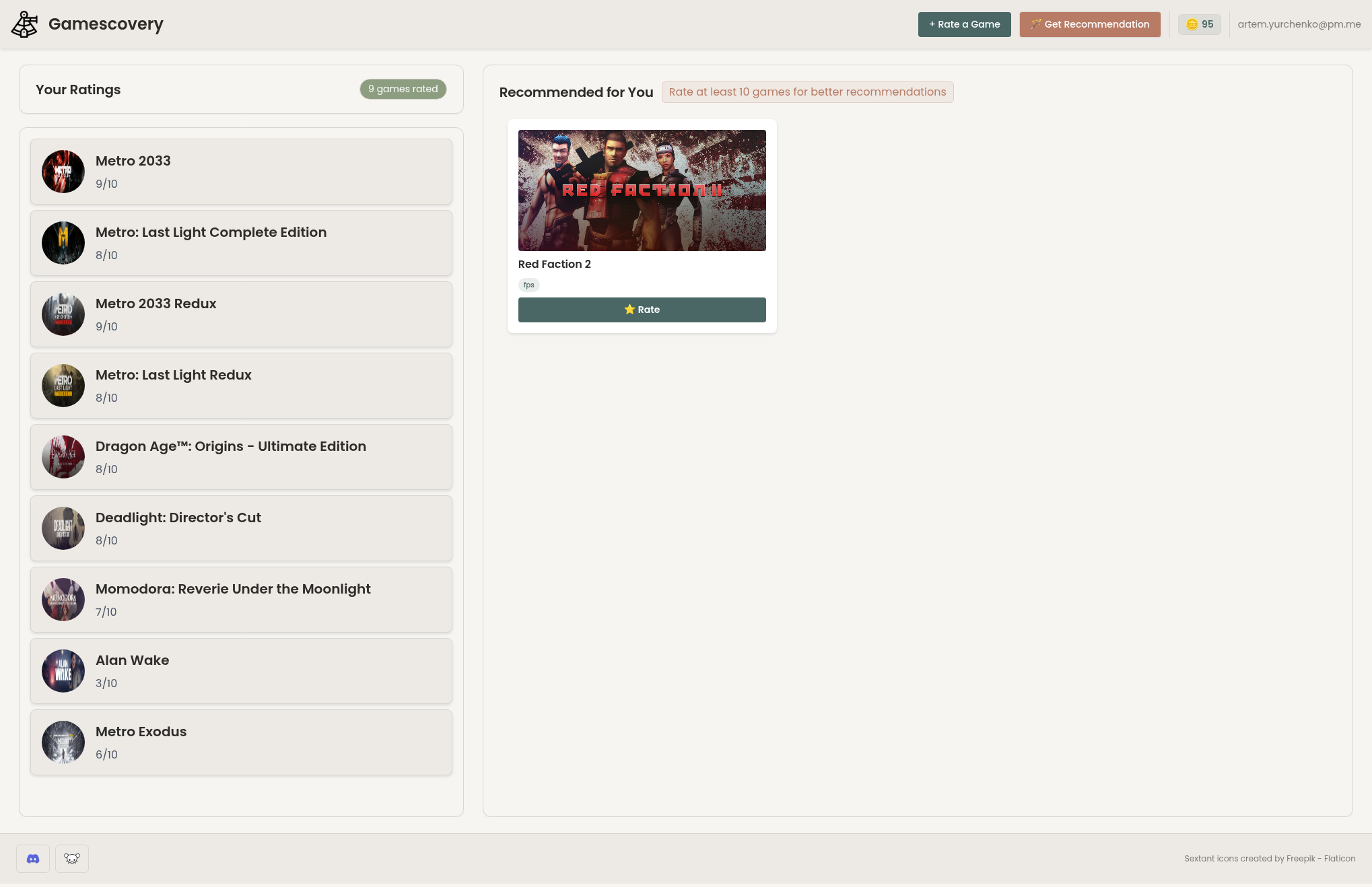Screen dimensions: 1372x887
Task: Click the + Rate a Game button
Action: click(964, 24)
